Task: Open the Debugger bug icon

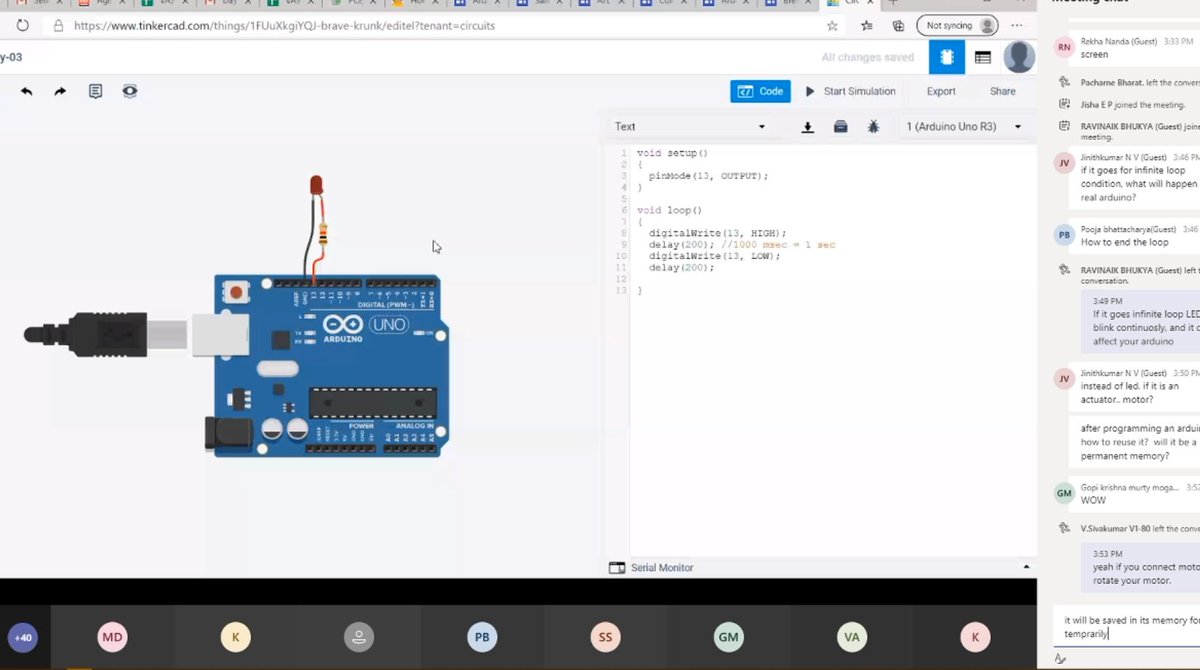Action: (873, 127)
